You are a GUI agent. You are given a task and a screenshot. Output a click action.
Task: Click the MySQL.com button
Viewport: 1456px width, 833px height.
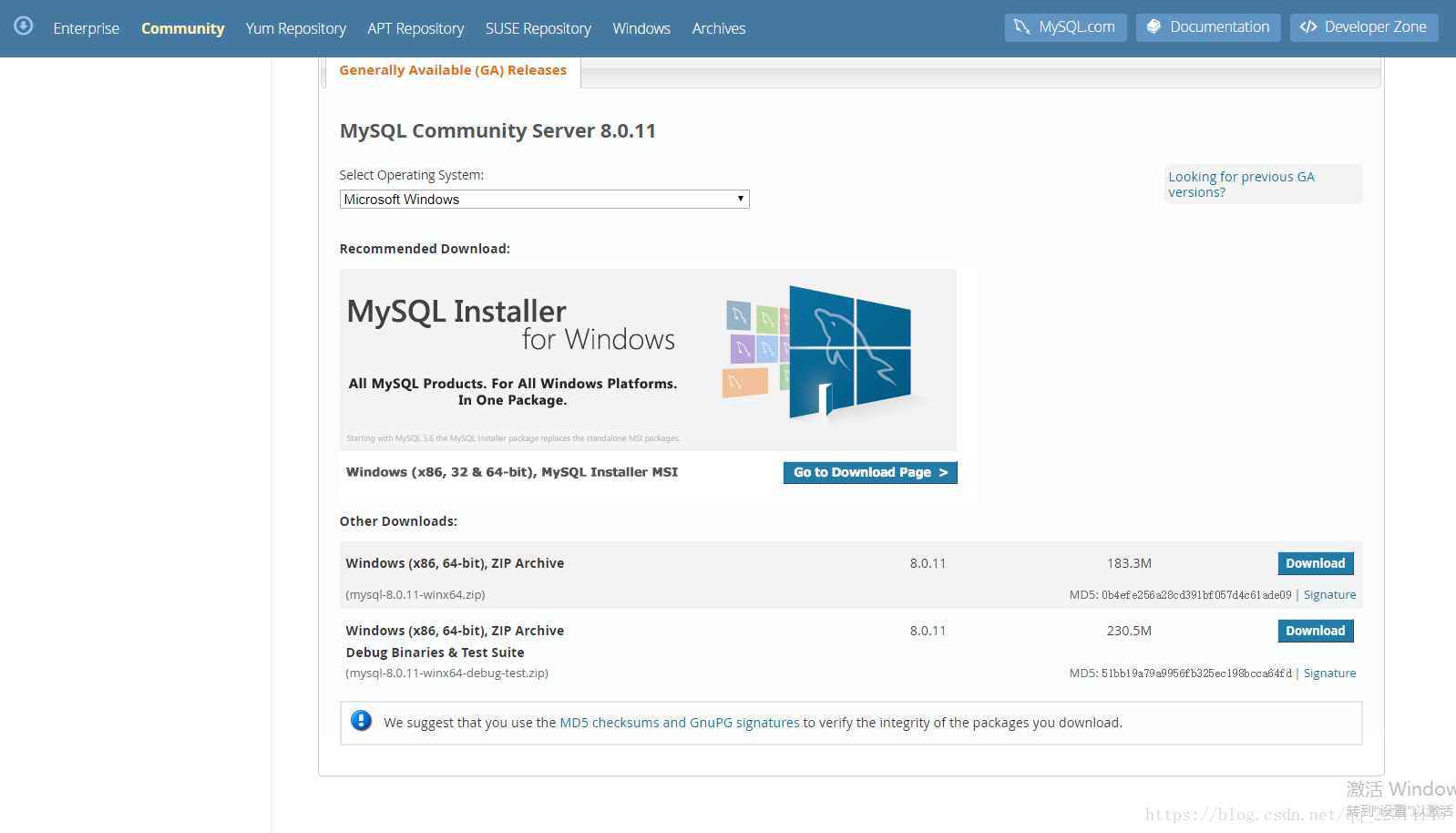point(1065,27)
